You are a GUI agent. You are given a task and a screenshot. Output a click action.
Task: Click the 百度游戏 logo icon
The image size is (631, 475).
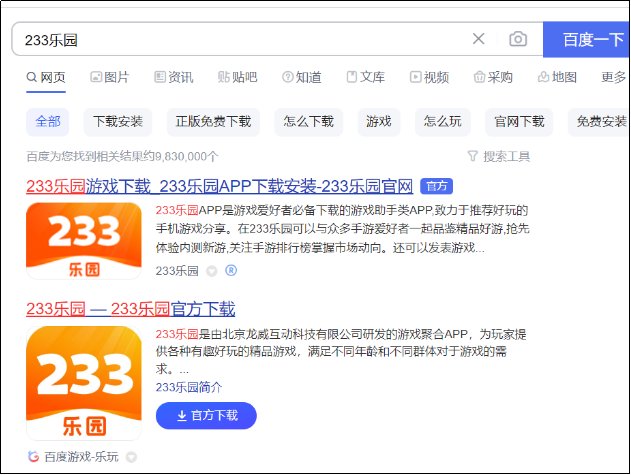tap(33, 457)
